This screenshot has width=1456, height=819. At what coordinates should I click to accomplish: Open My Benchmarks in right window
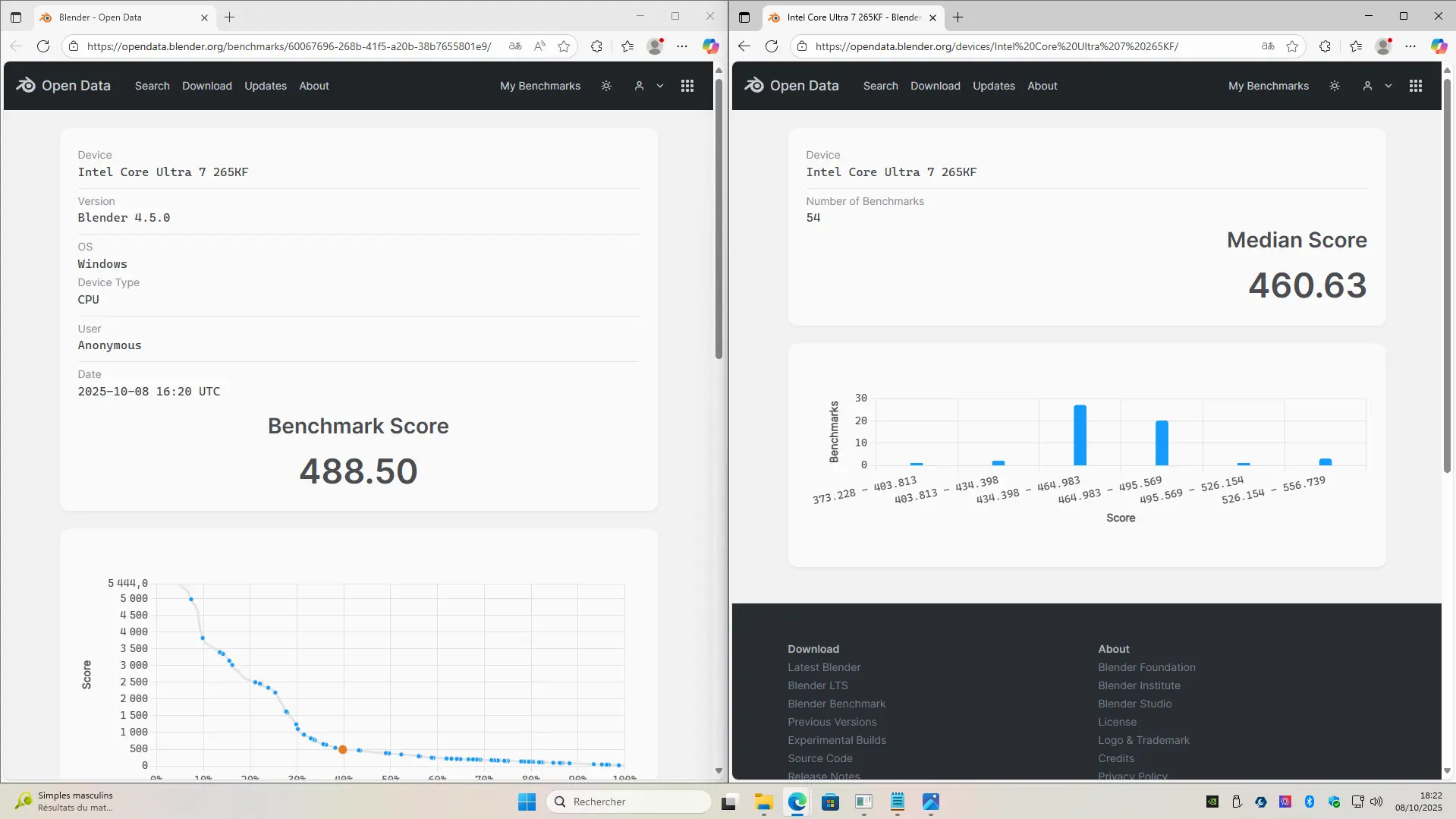(1269, 86)
